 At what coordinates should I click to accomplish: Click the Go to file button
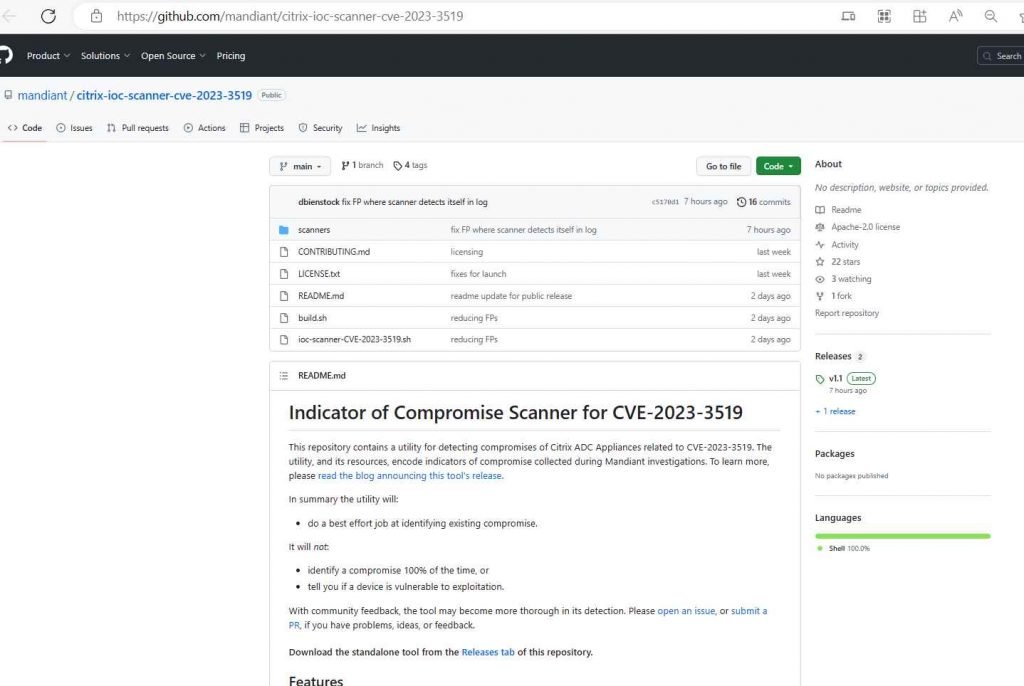(724, 166)
